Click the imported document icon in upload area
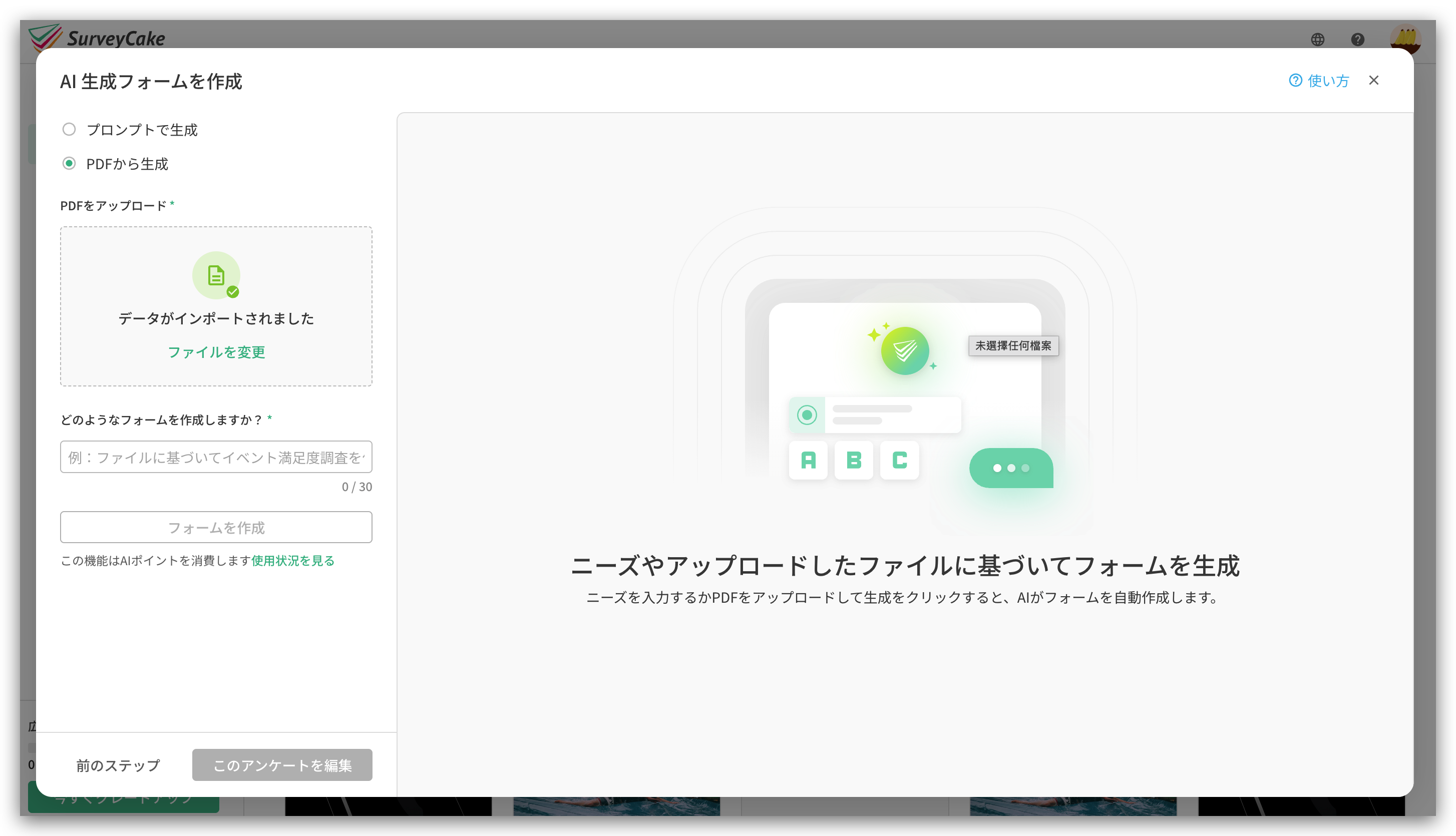The image size is (1456, 836). 216,276
